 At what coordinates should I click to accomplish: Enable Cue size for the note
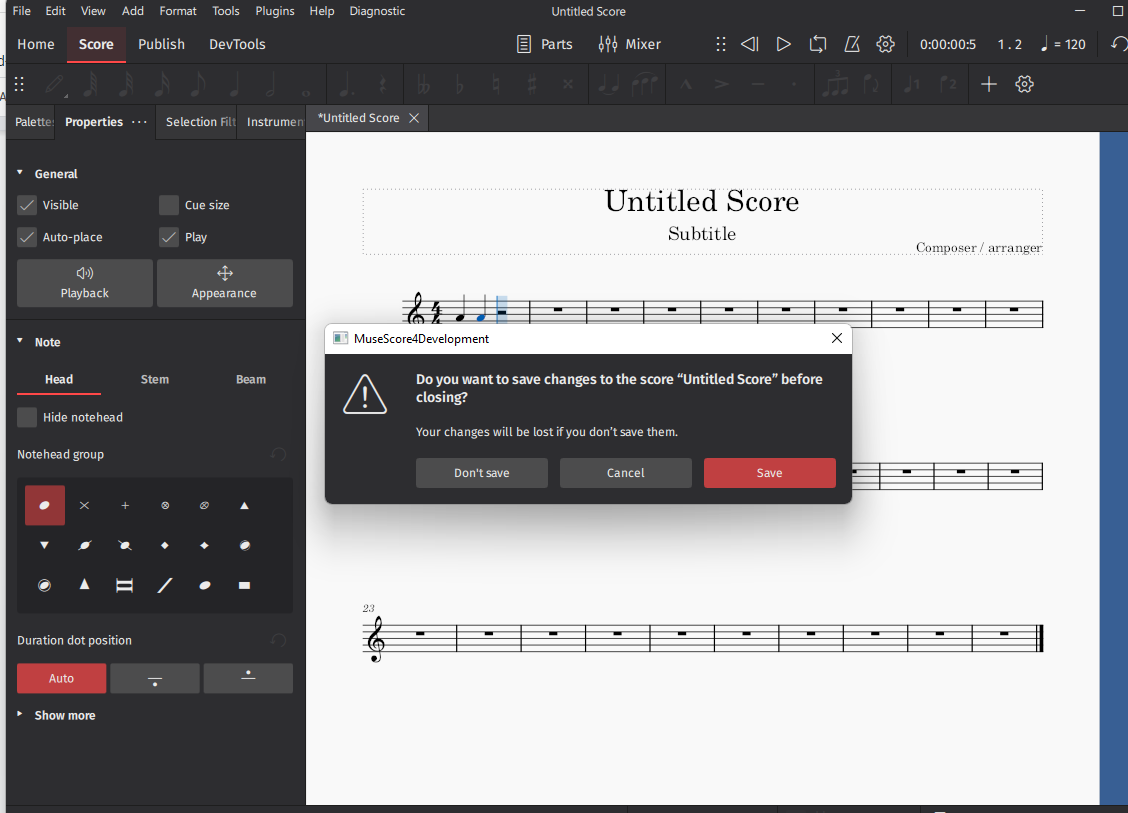[x=168, y=205]
